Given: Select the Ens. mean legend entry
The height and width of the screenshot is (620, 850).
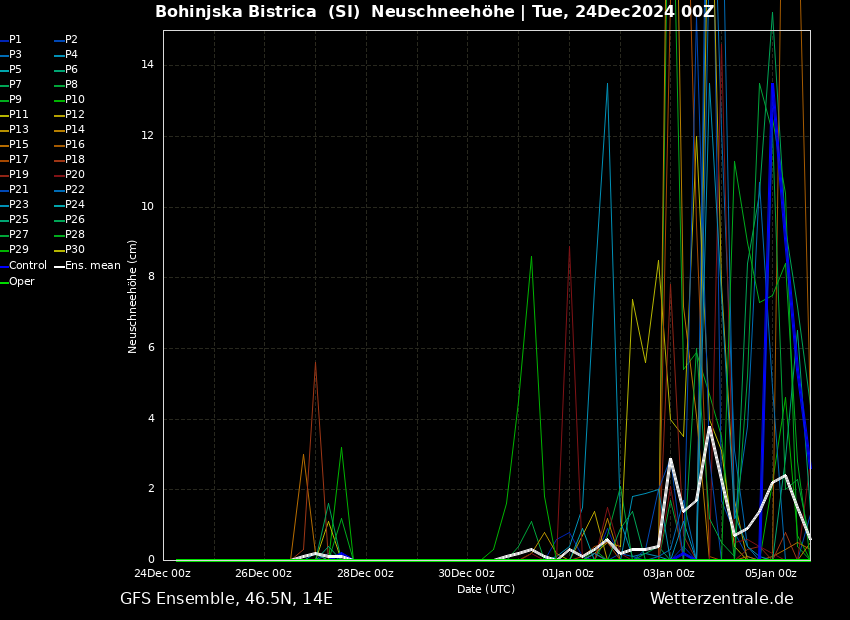Looking at the screenshot, I should (92, 266).
